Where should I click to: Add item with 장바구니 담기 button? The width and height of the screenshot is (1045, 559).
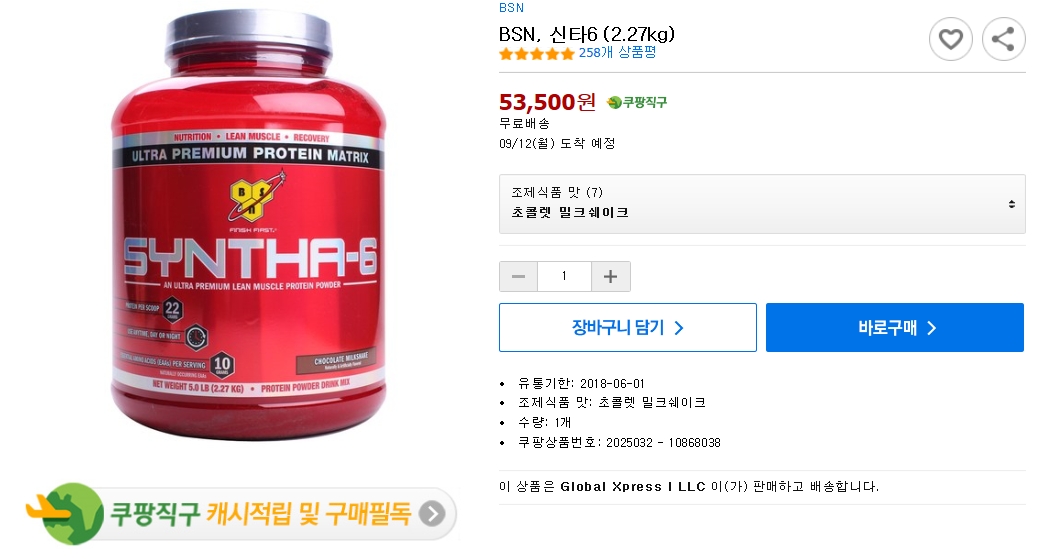click(x=628, y=327)
